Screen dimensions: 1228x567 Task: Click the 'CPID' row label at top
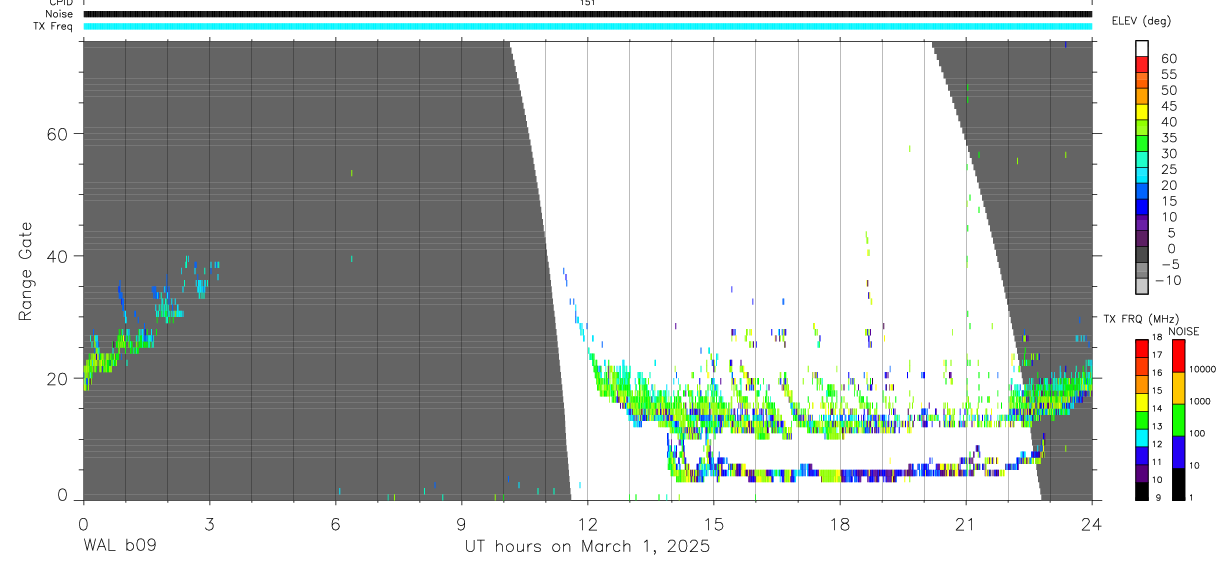[61, 3]
